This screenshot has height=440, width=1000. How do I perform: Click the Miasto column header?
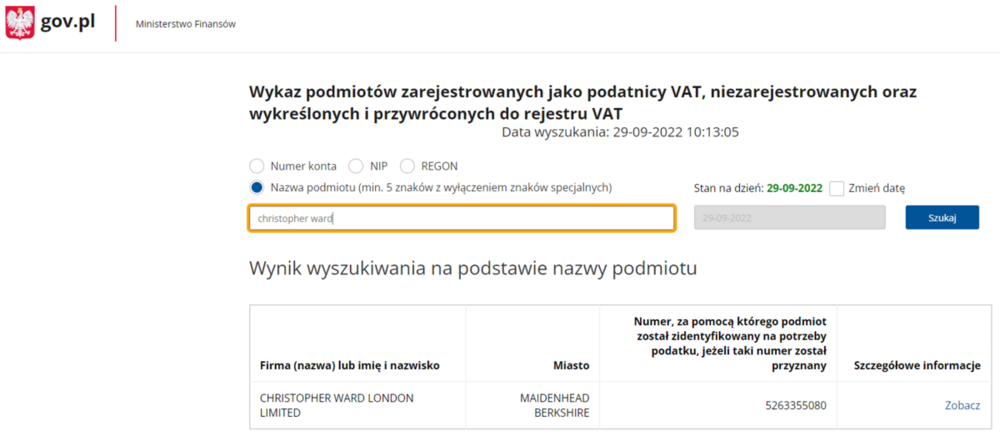pos(570,366)
